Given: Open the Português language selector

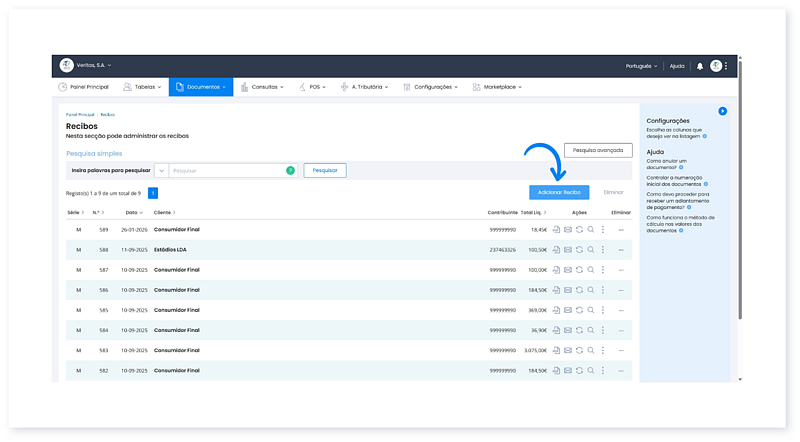Looking at the screenshot, I should point(640,66).
